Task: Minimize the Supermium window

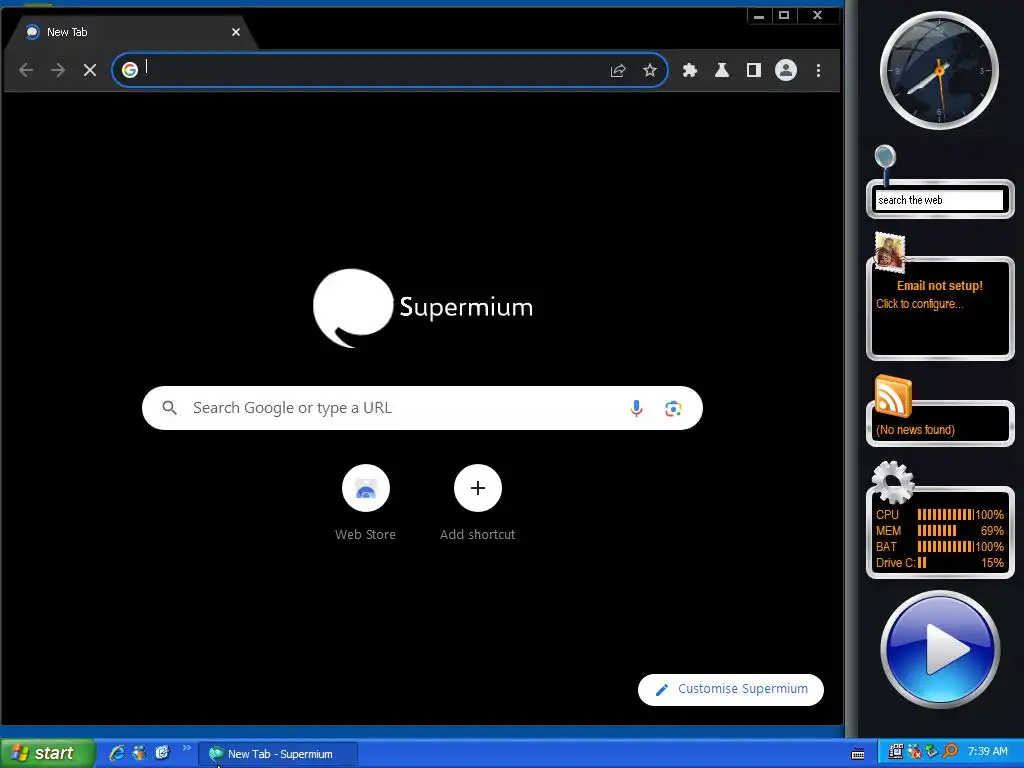Action: (759, 16)
